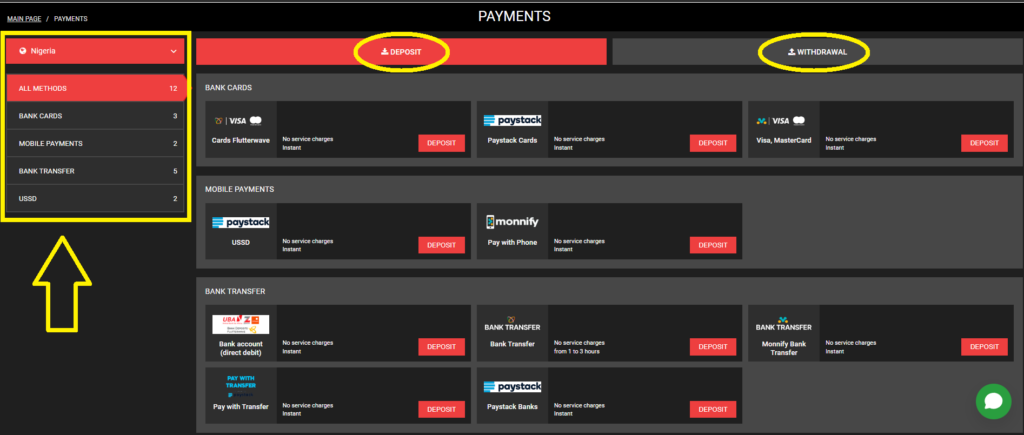Select Mobile Payments filter in sidebar
The height and width of the screenshot is (435, 1024).
pyautogui.click(x=96, y=144)
